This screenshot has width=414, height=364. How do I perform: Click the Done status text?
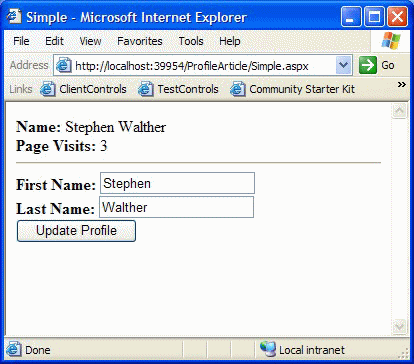38,350
